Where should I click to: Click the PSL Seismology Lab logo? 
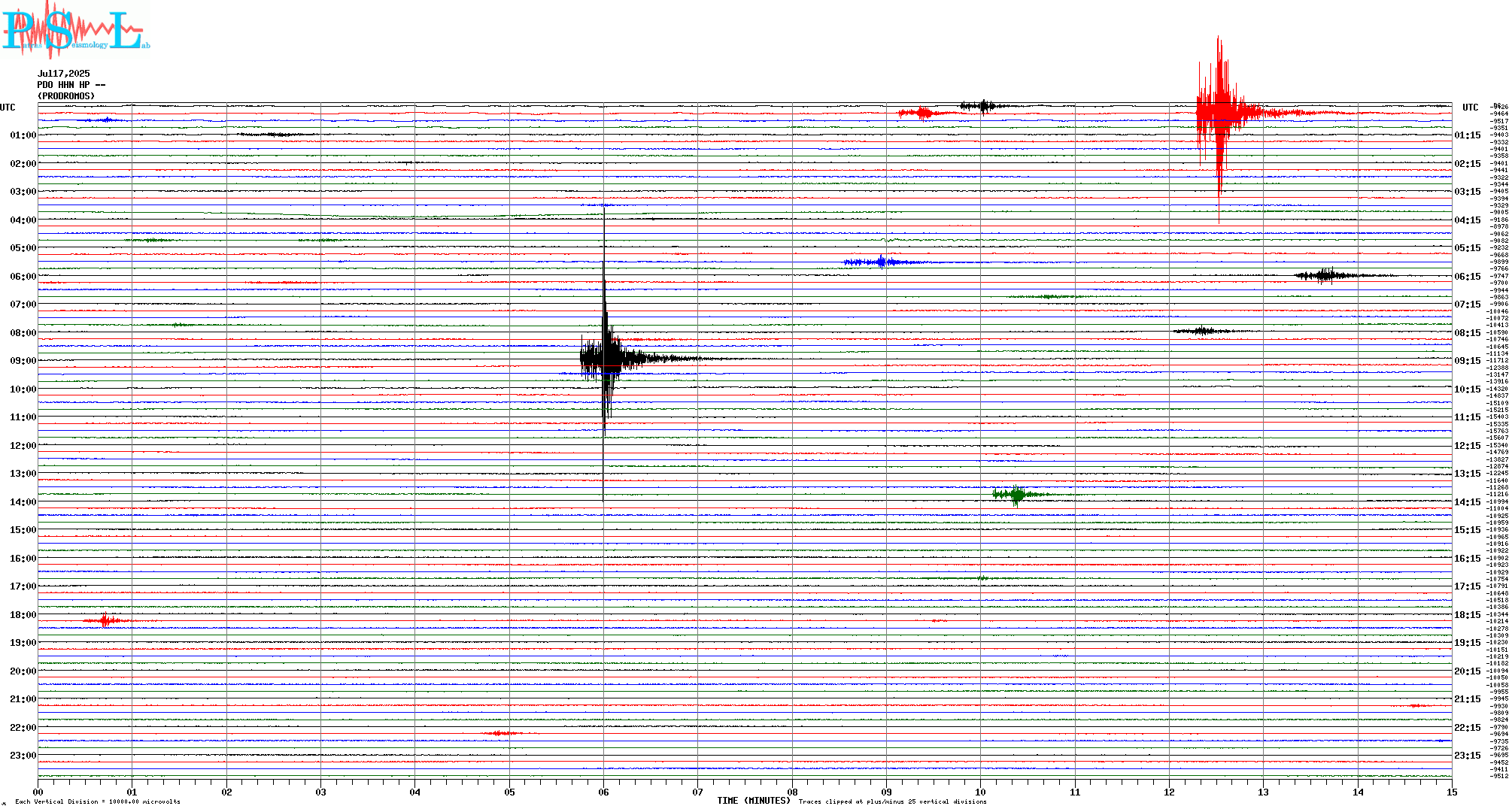(x=75, y=29)
